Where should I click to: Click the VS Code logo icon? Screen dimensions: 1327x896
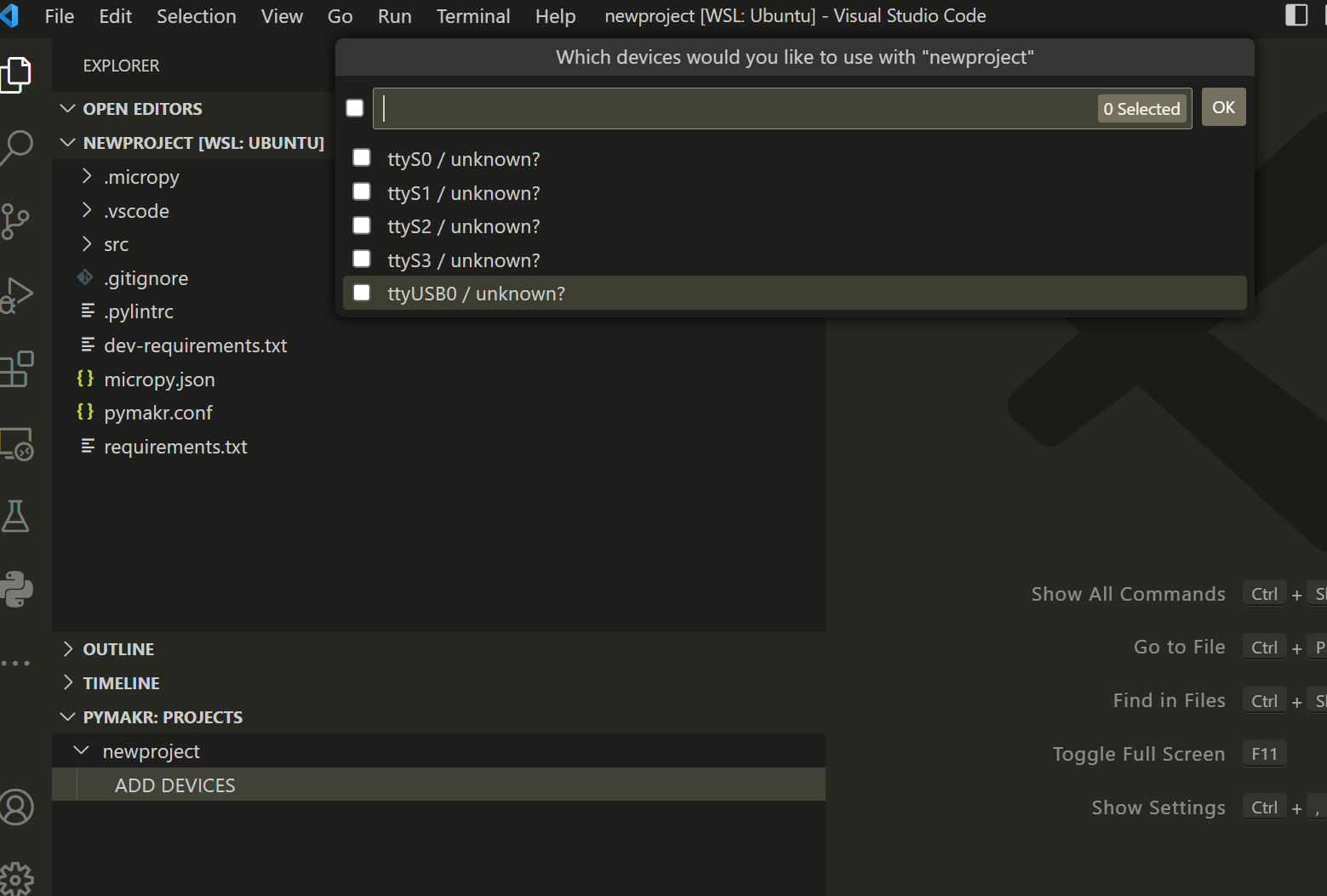(9, 15)
